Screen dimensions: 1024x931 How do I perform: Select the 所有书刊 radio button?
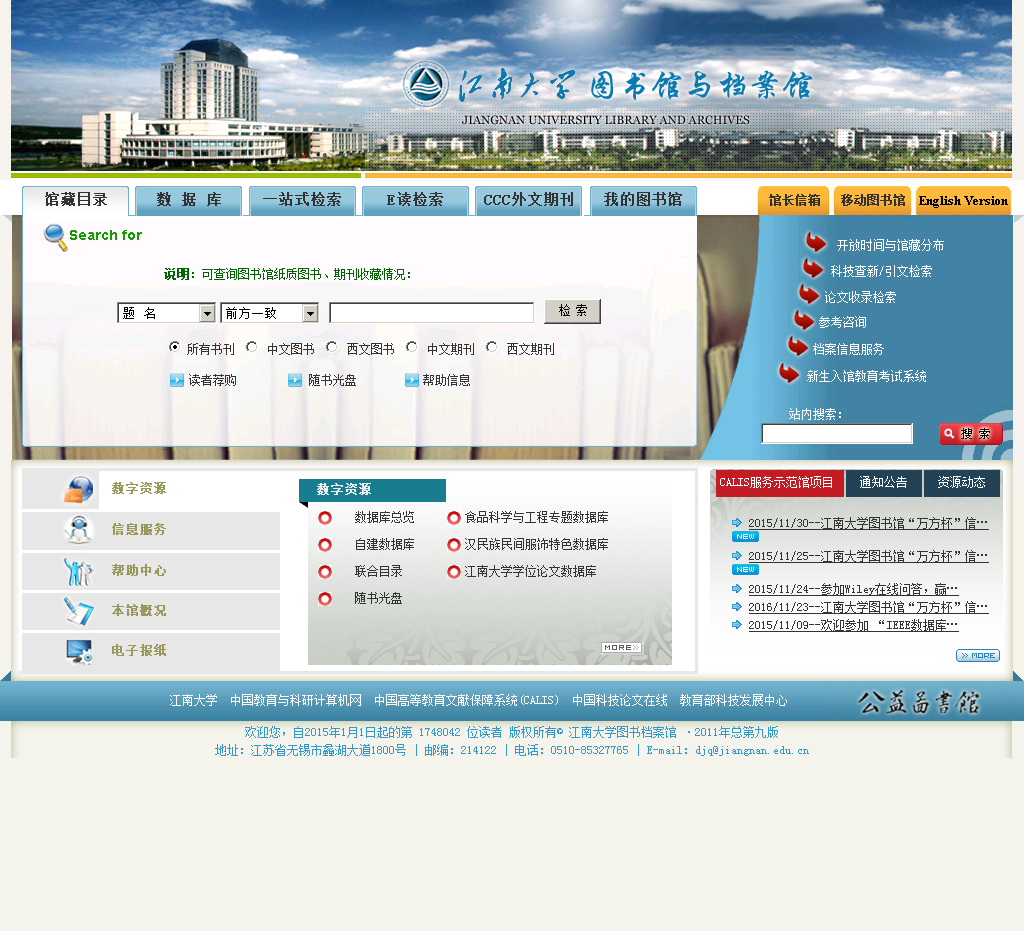tap(174, 347)
